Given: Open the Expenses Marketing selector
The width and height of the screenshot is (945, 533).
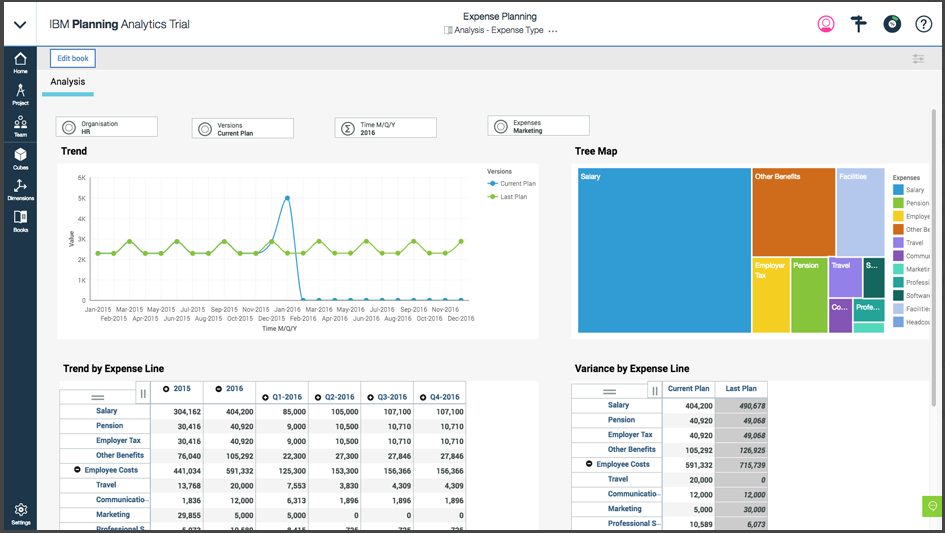Looking at the screenshot, I should [x=538, y=126].
